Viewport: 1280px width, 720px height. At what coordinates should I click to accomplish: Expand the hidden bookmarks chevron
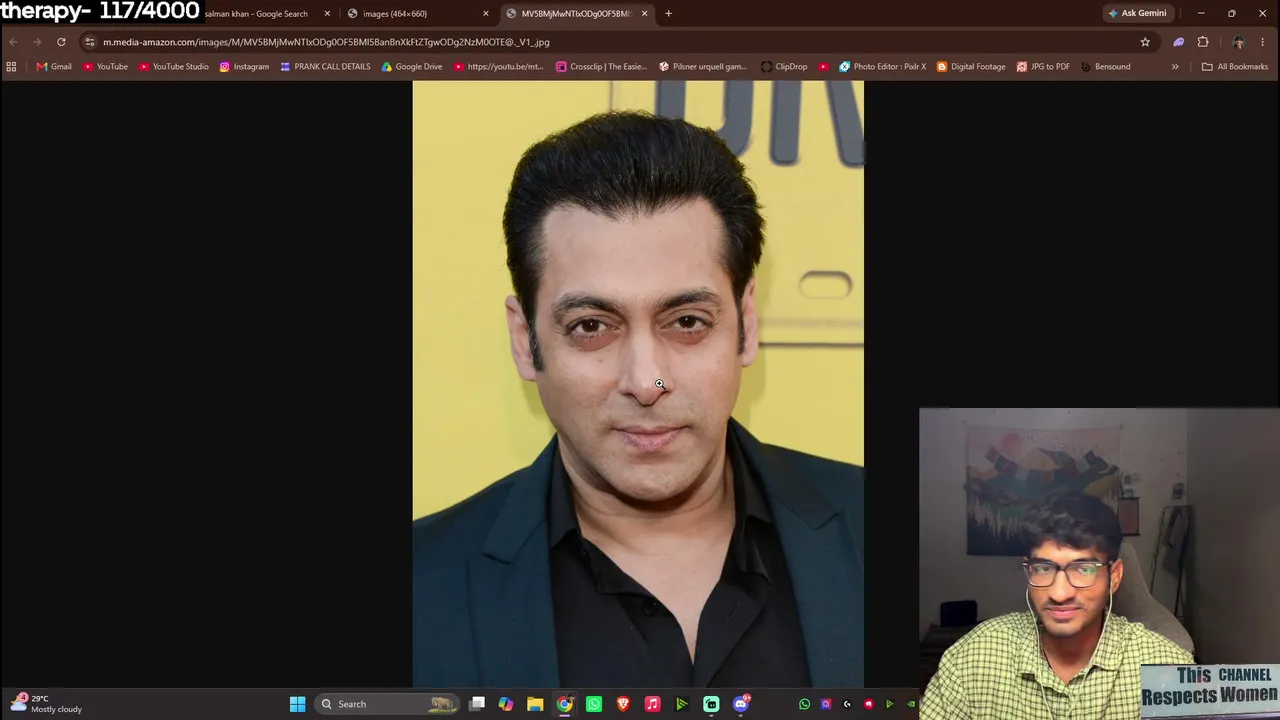[x=1175, y=67]
